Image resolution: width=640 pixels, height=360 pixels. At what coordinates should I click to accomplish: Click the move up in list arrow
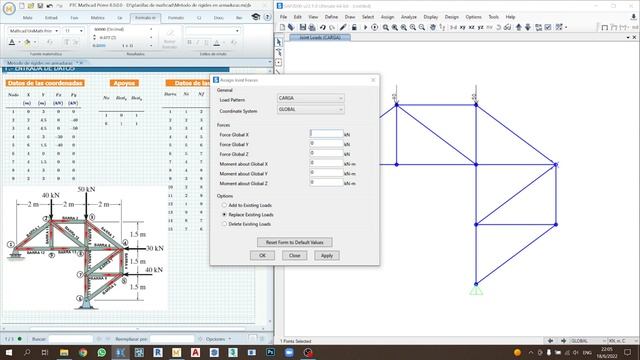[x=518, y=27]
